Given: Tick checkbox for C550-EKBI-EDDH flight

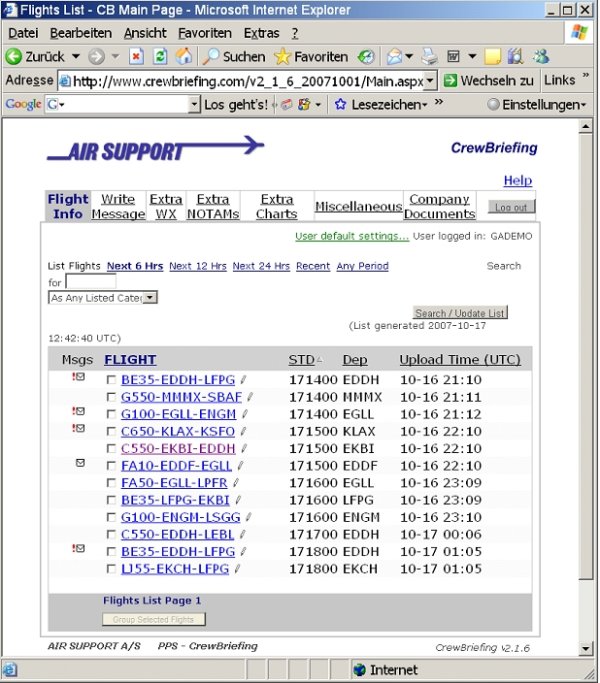Looking at the screenshot, I should click(112, 449).
